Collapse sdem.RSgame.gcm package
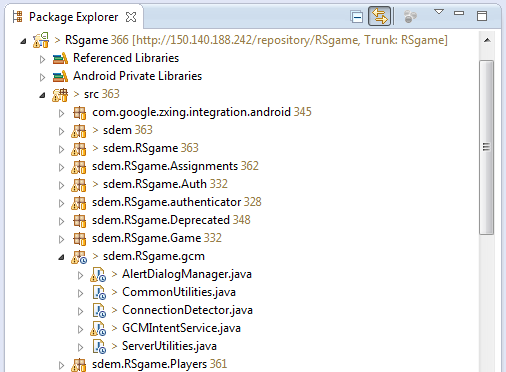Screen dimensions: 506x372 [61, 257]
